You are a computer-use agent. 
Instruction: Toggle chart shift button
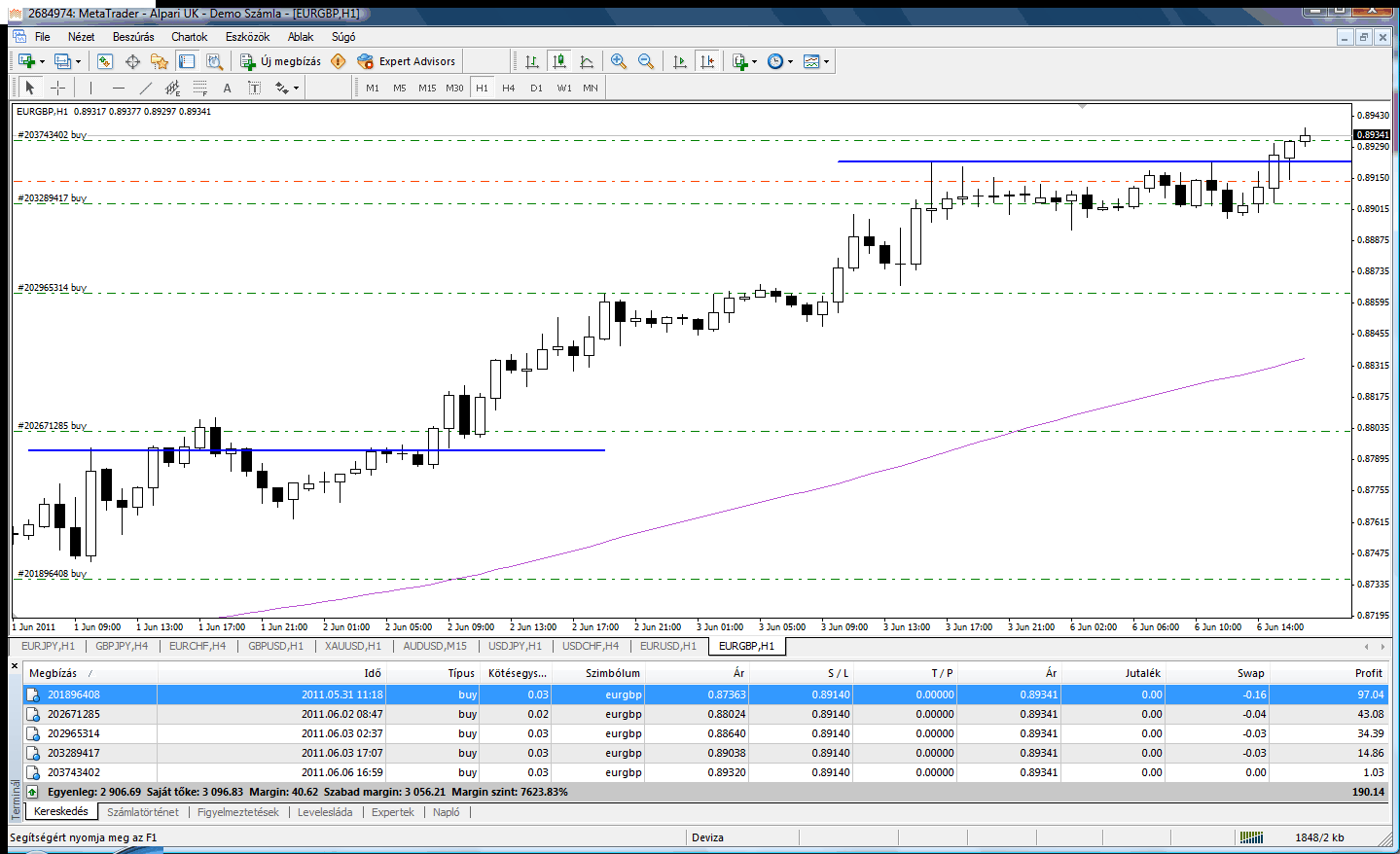pyautogui.click(x=707, y=61)
